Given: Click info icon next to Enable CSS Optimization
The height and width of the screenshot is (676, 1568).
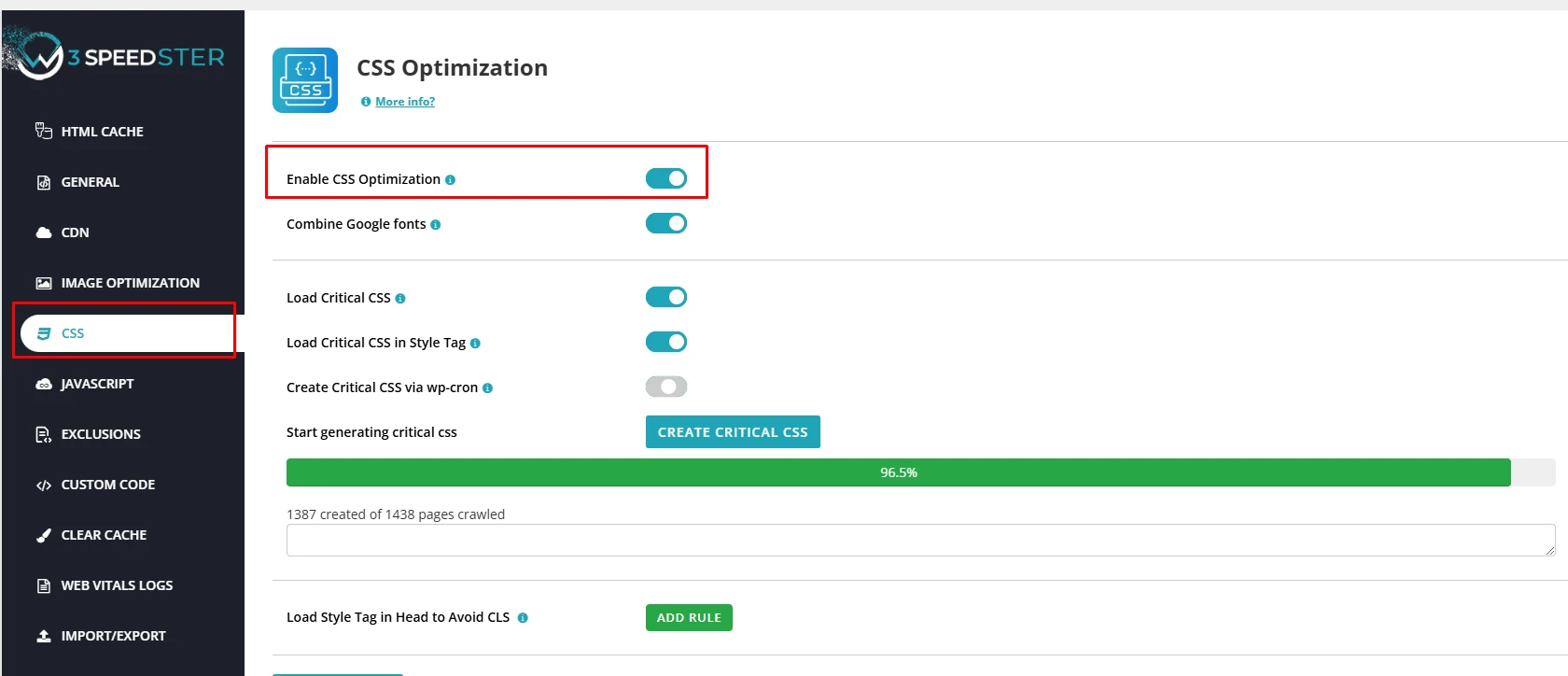Looking at the screenshot, I should [450, 180].
